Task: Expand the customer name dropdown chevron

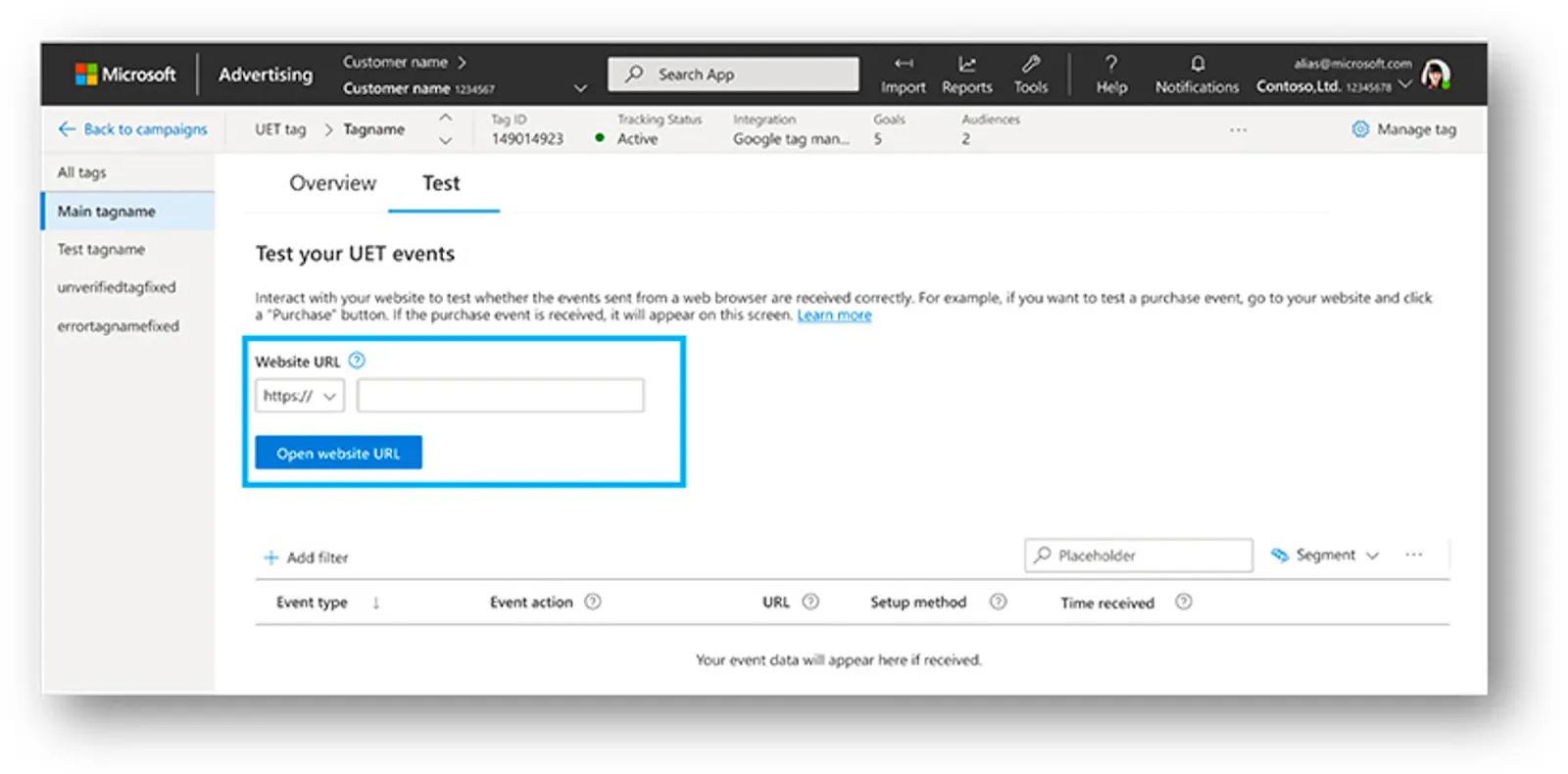Action: point(580,88)
